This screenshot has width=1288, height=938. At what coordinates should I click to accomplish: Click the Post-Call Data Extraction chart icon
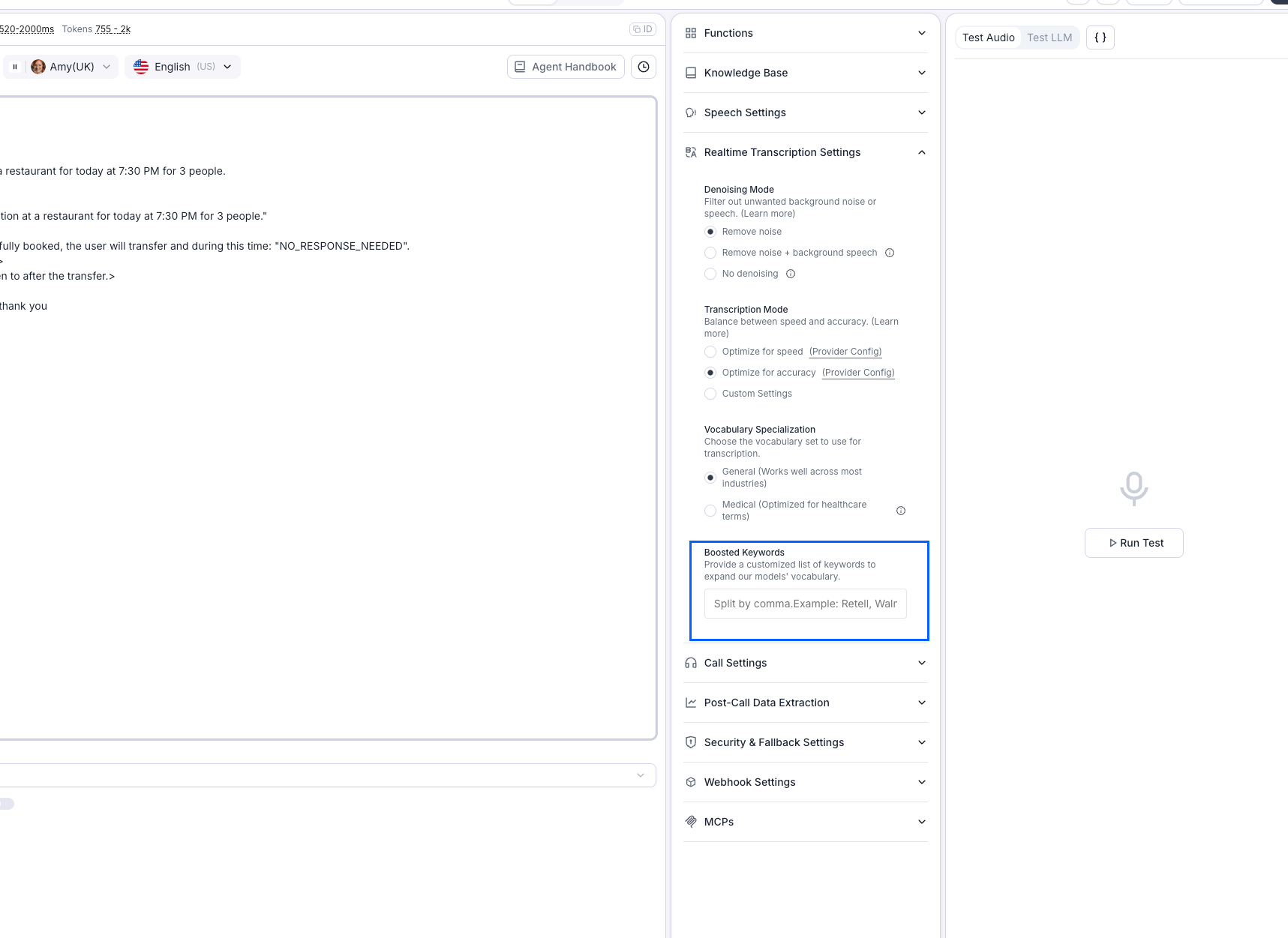point(691,703)
